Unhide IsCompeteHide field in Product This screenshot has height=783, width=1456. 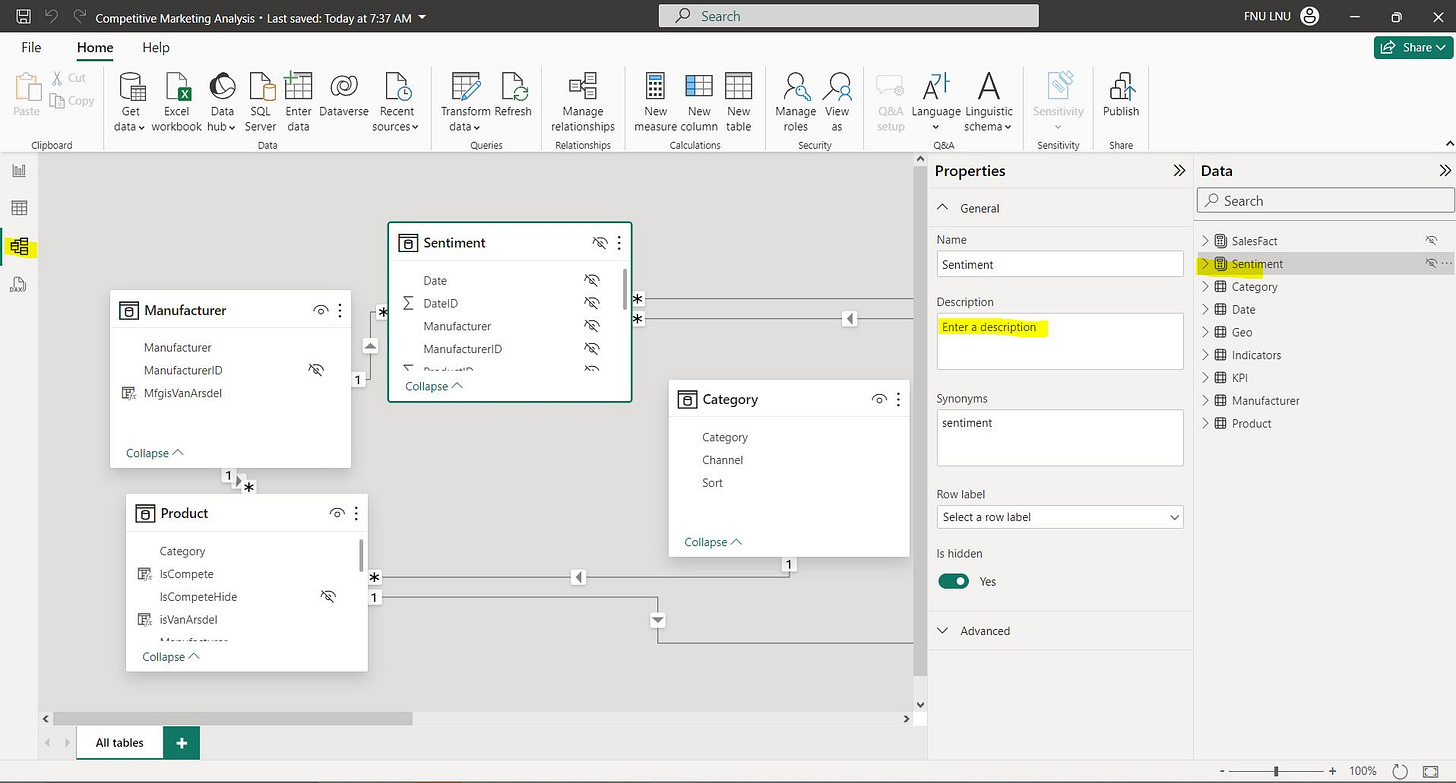tap(328, 596)
